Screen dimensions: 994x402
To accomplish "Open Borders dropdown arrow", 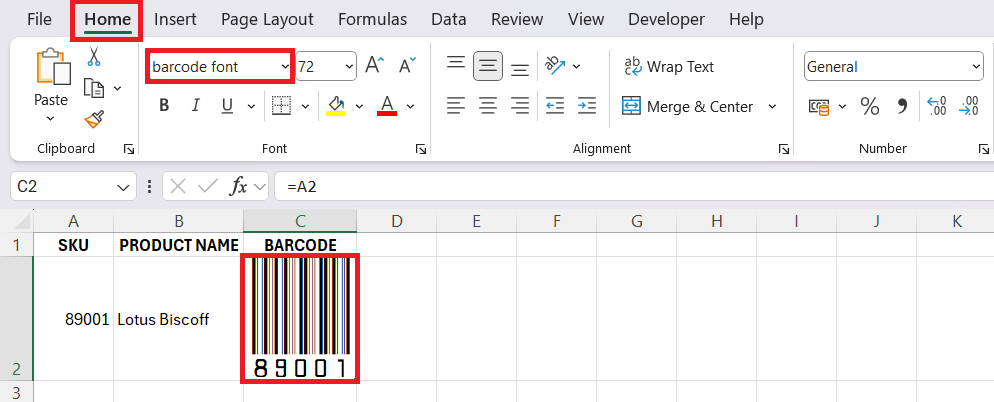I will 305,107.
